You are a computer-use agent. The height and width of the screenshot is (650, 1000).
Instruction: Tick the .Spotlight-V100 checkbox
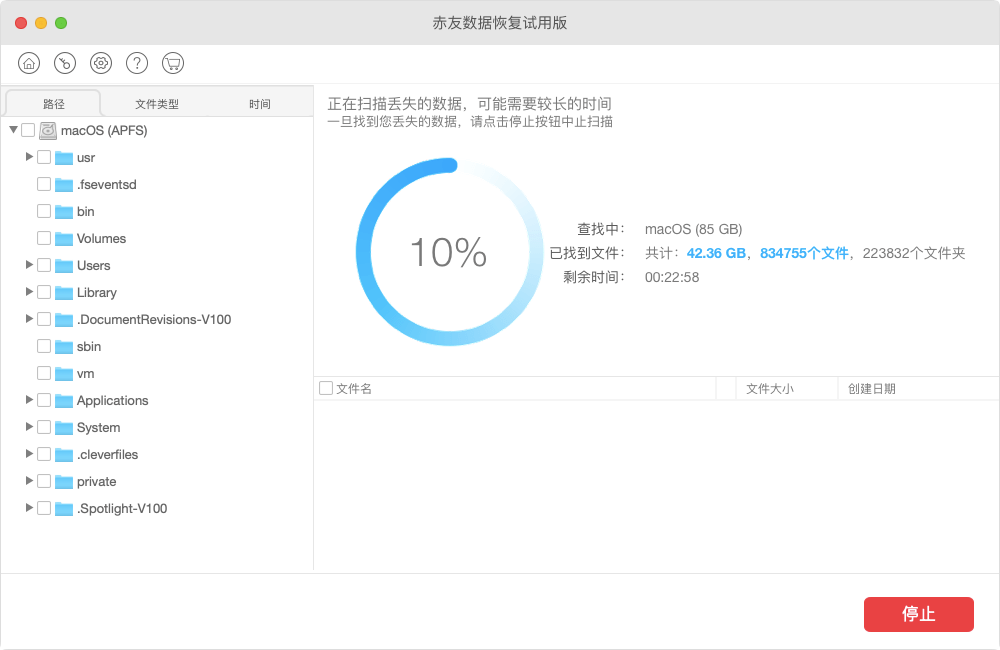click(44, 508)
